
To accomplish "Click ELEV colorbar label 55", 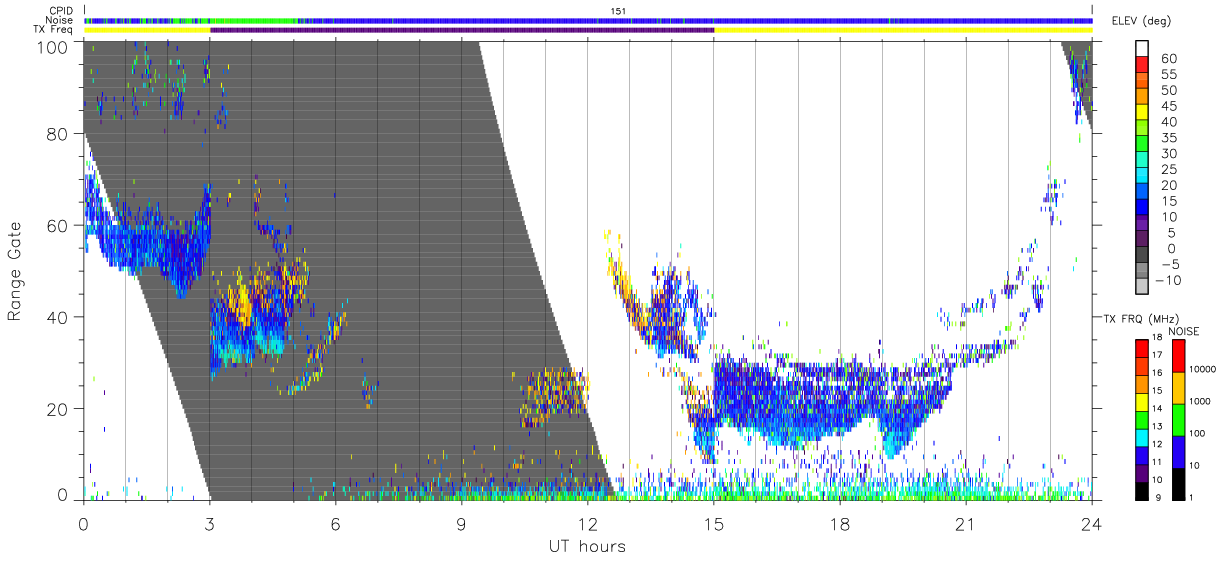I will [1168, 74].
